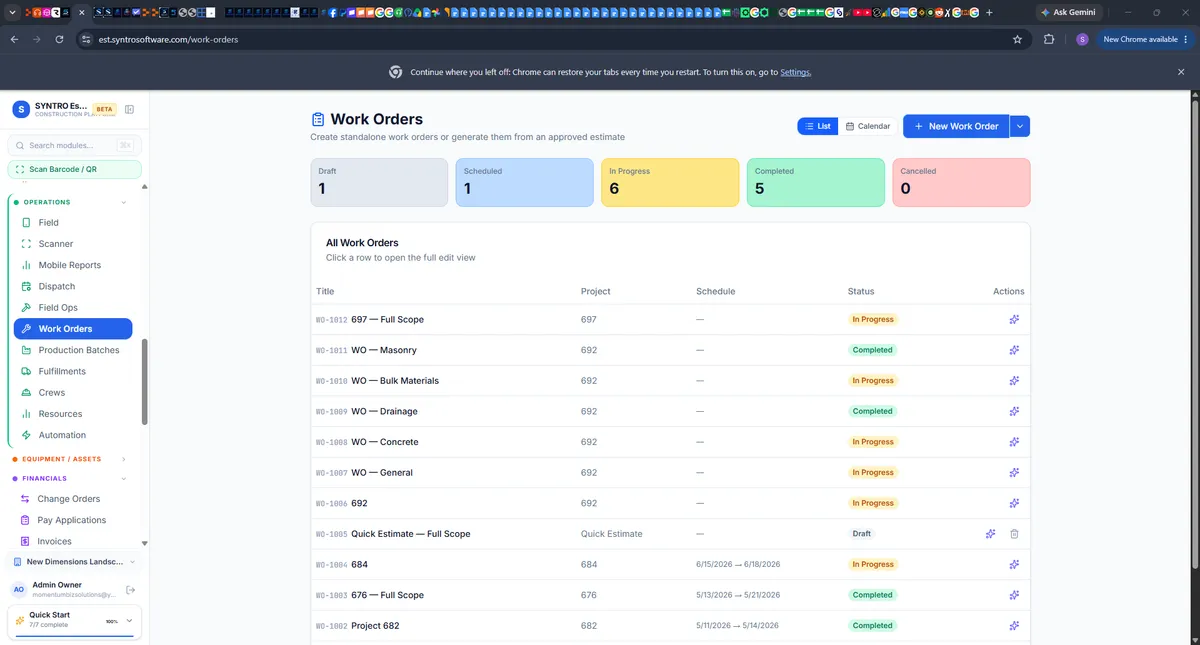The width and height of the screenshot is (1200, 645).
Task: Click AI sparkle action for Quick Estimate row
Action: (990, 534)
